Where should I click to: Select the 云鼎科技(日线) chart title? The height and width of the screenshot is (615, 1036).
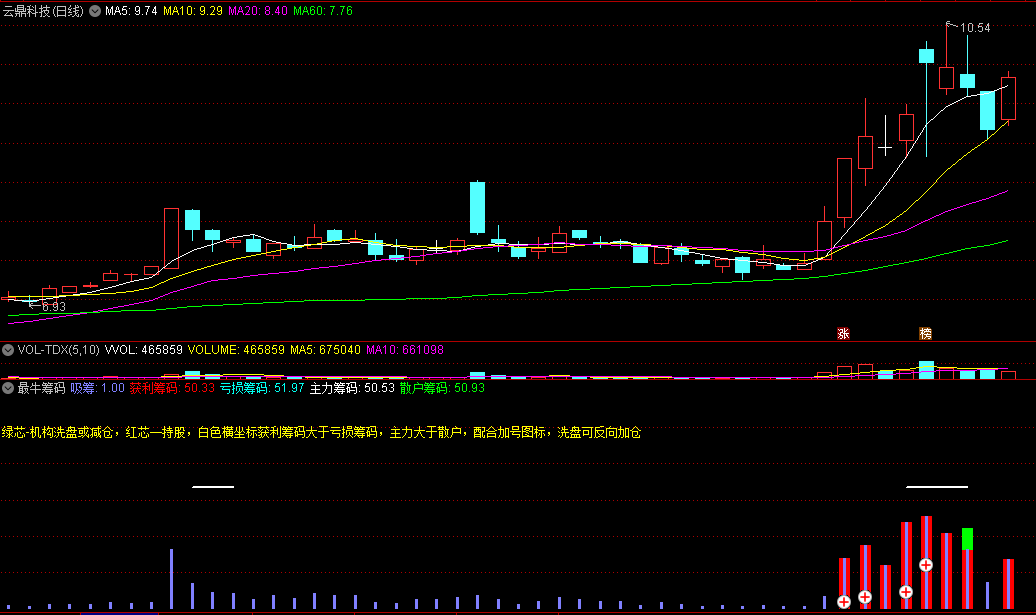click(x=43, y=11)
